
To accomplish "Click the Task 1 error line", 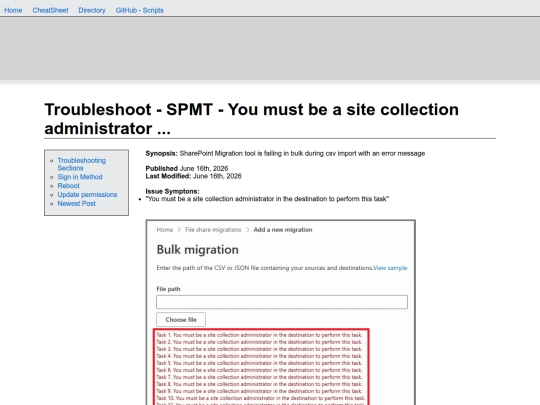I will [259, 335].
